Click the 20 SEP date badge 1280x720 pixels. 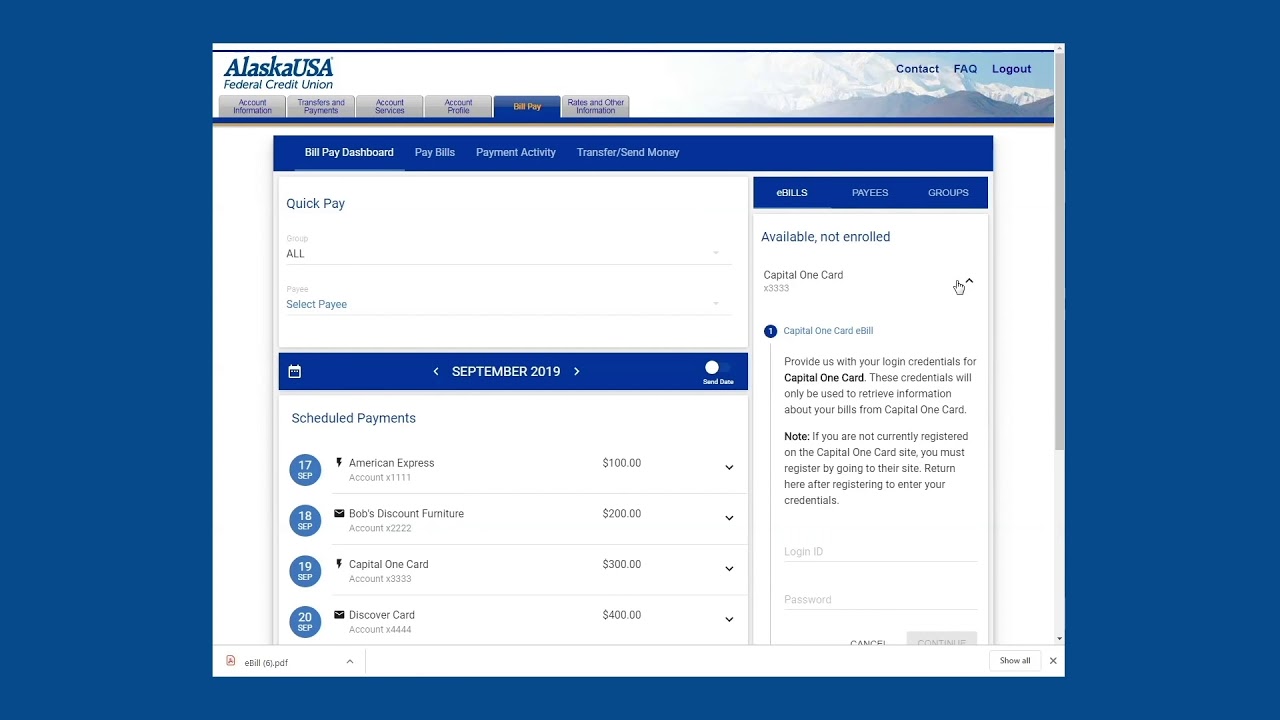coord(305,621)
